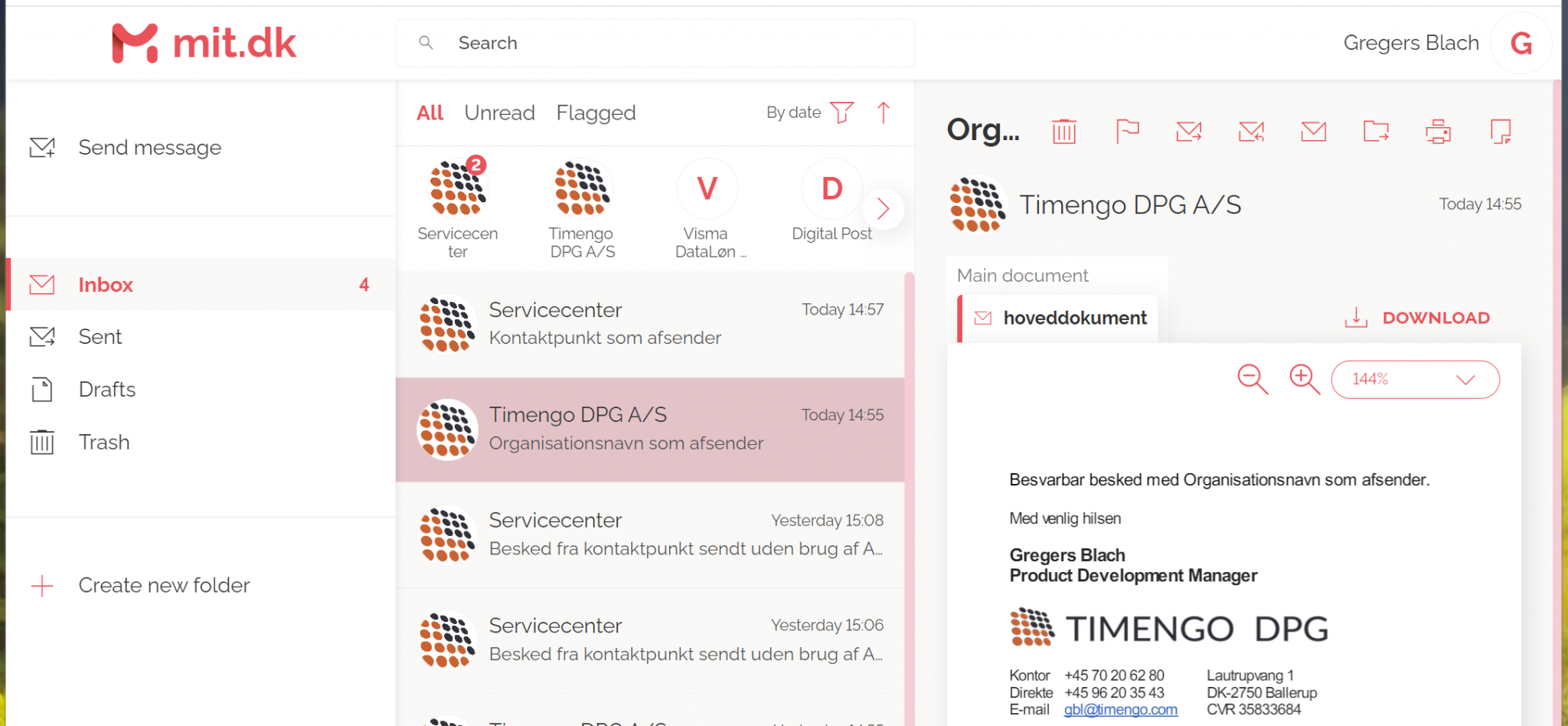Switch to the Unread tab
The image size is (1568, 726).
tap(499, 113)
